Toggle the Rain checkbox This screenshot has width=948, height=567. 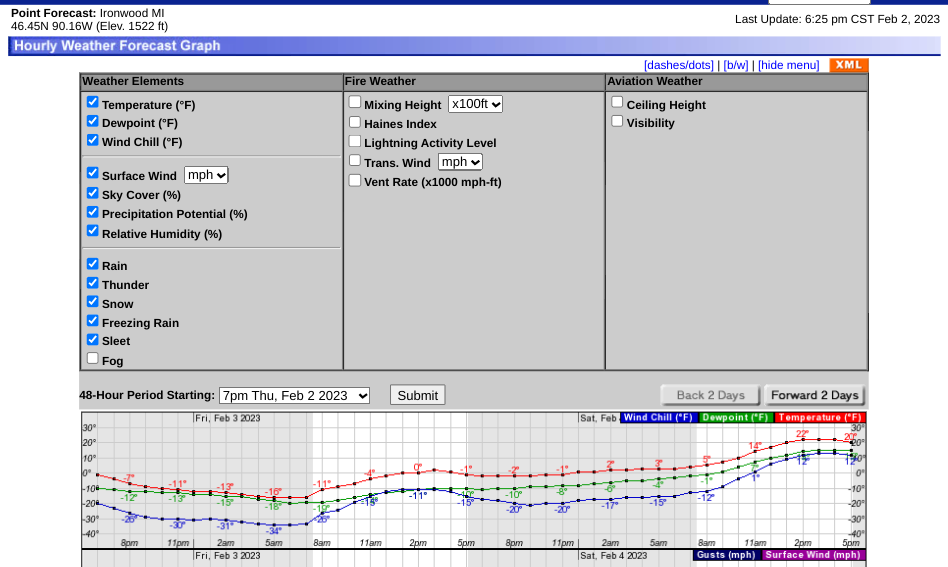point(93,264)
